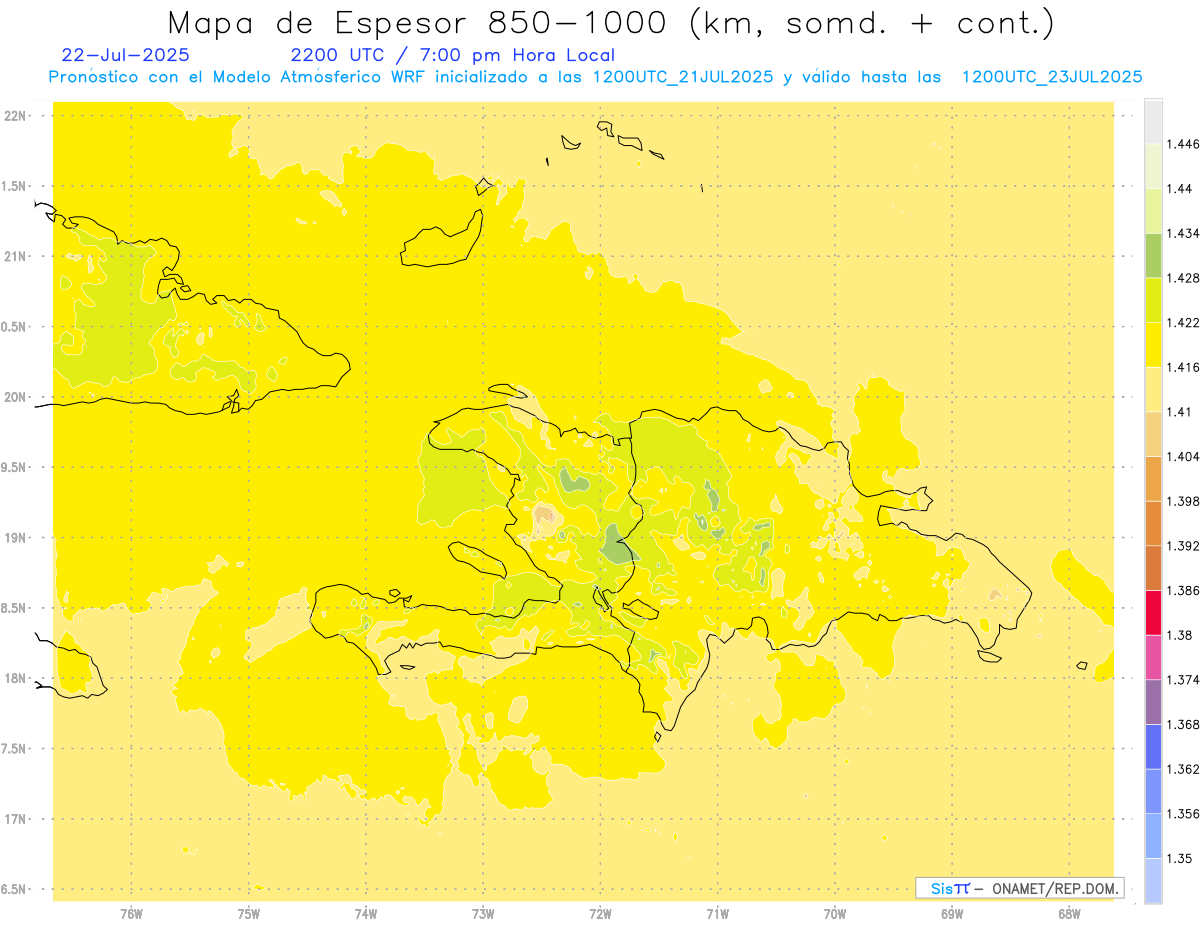This screenshot has width=1200, height=927.
Task: Pick the bright yellow legend band 1.416 to 1.422
Action: (1153, 345)
